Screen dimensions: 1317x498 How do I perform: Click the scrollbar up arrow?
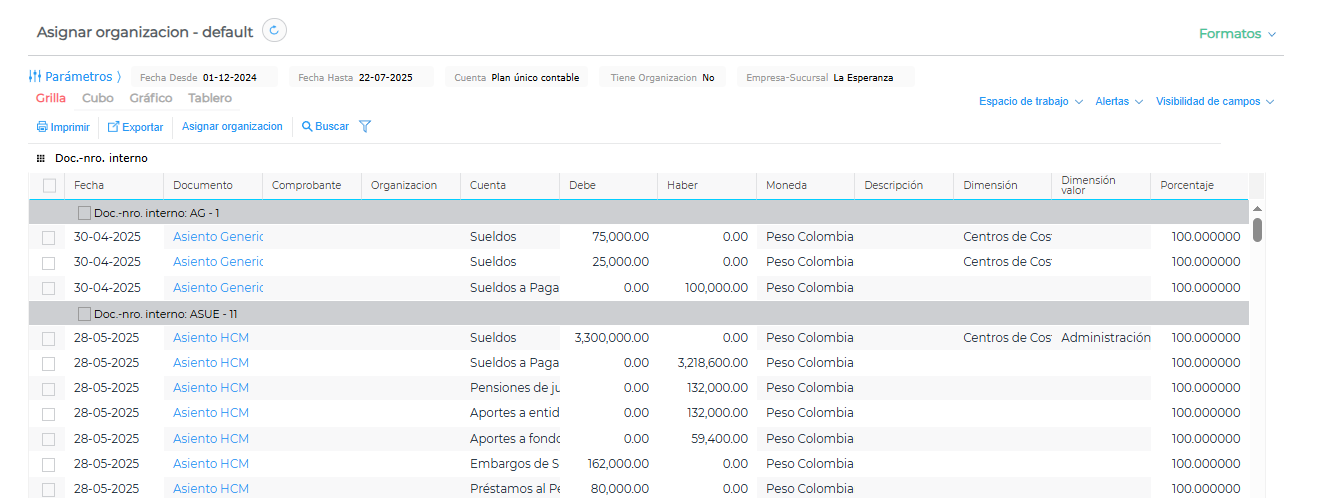tap(1257, 208)
